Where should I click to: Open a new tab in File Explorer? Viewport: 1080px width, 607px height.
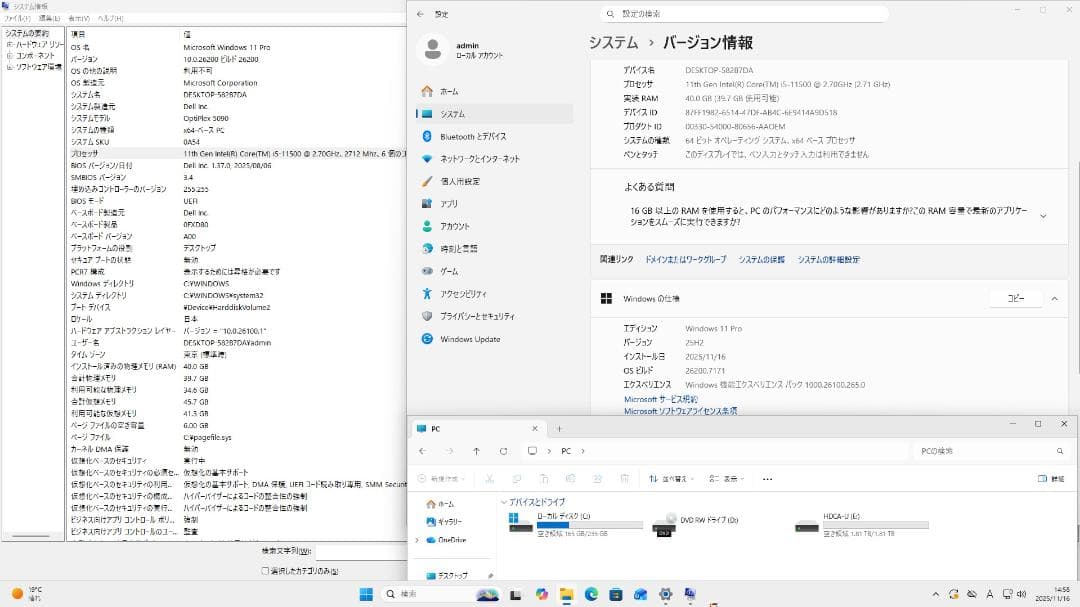click(x=557, y=426)
